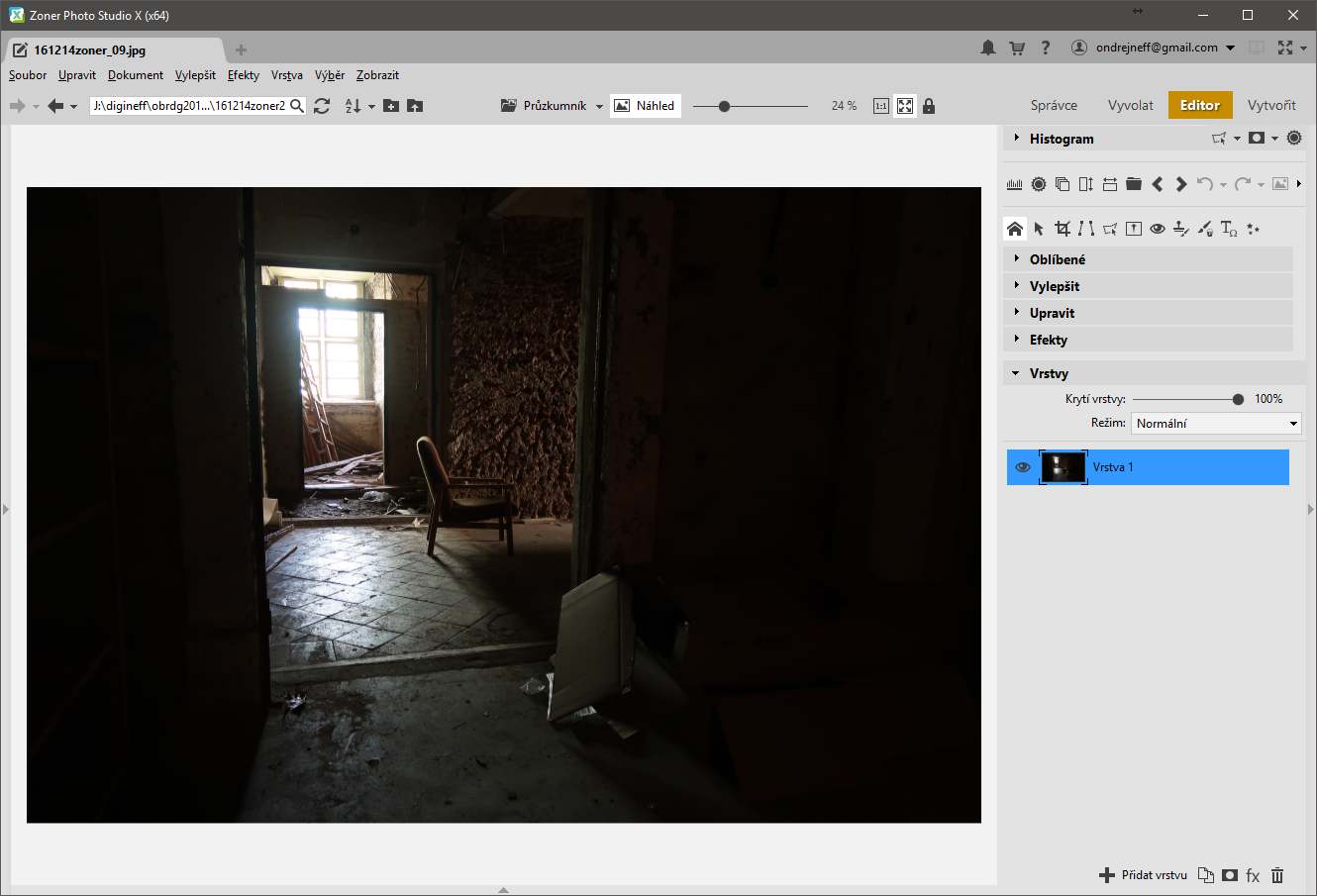
Task: Open the help question mark
Action: (1046, 48)
